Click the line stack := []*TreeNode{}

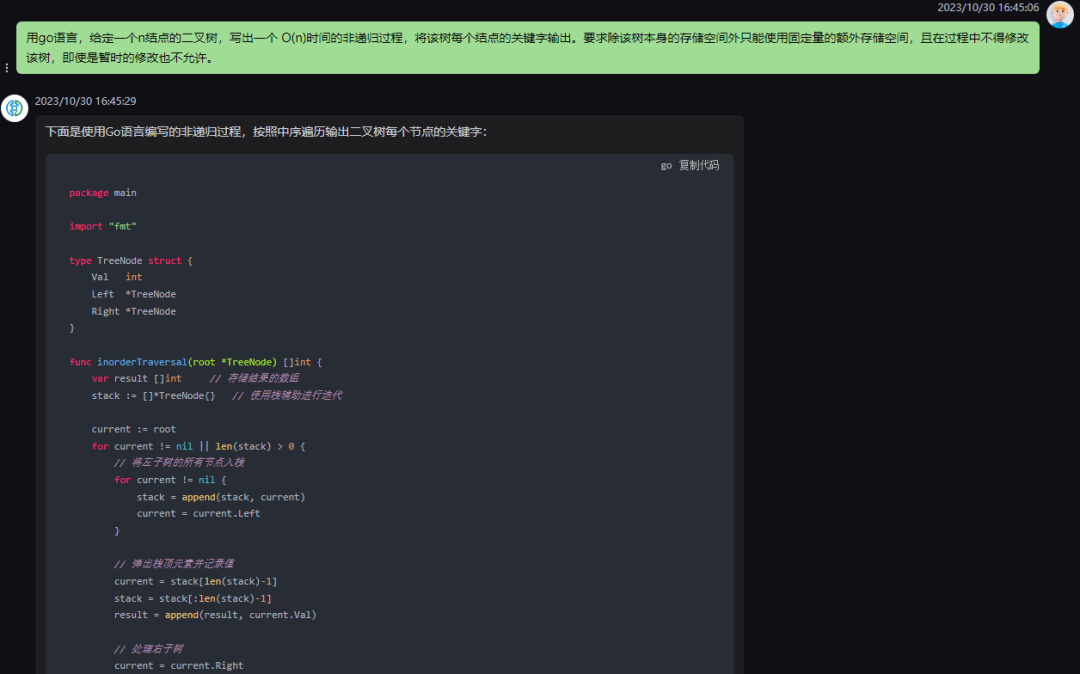click(153, 396)
